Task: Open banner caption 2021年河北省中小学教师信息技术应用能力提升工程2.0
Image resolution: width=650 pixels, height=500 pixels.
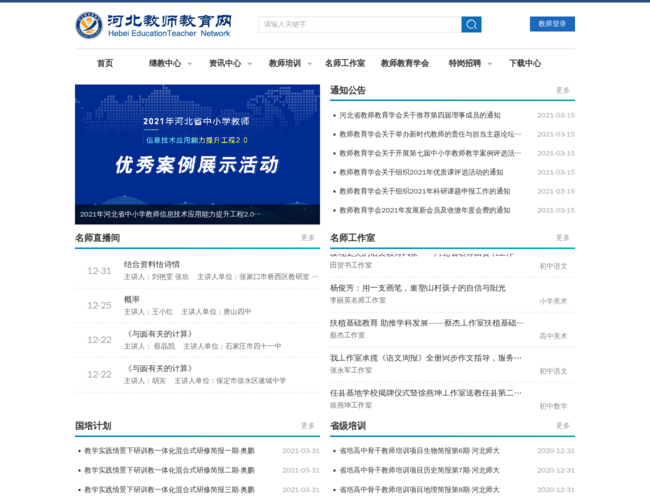Action: (170, 214)
